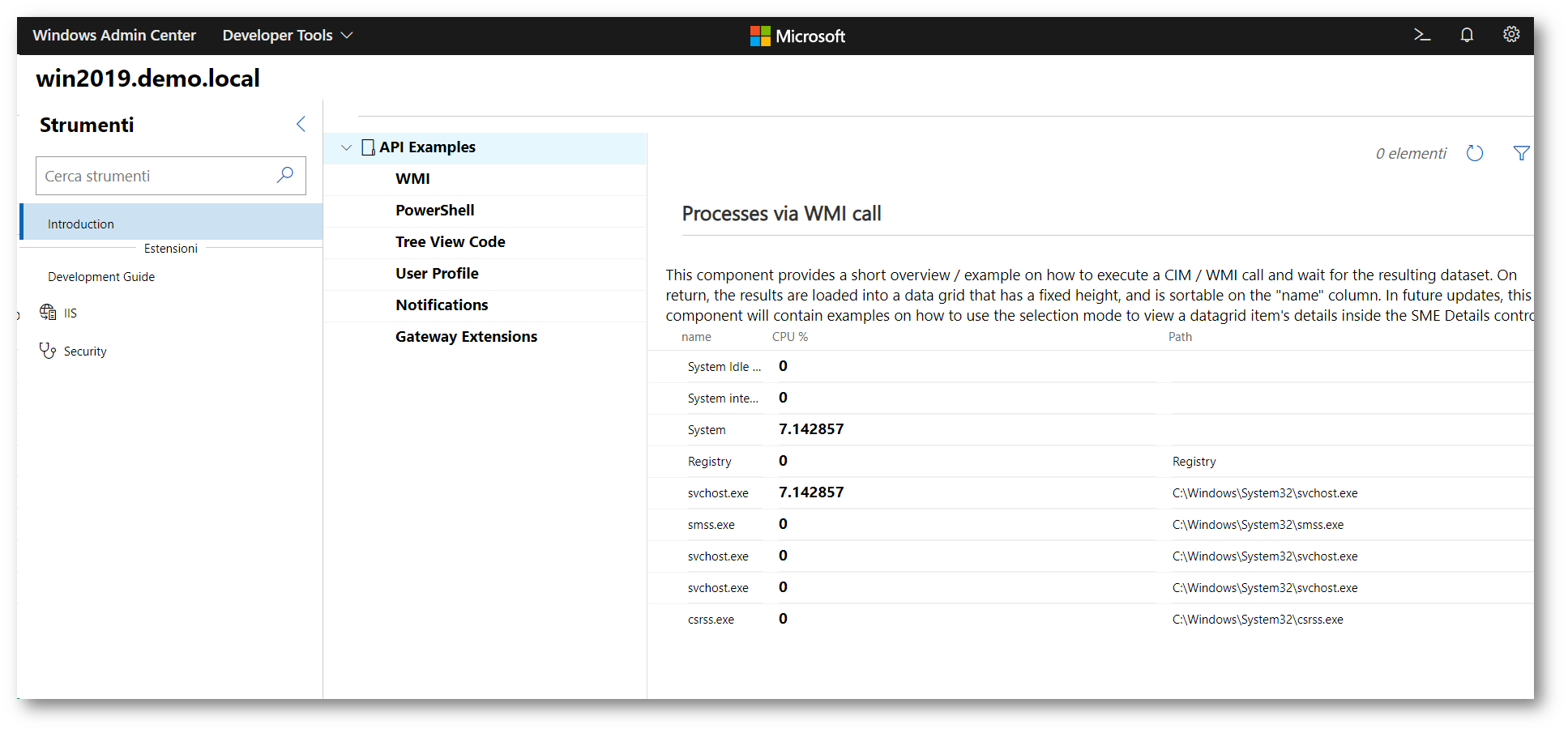Collapse the Strumenti sidebar panel
The width and height of the screenshot is (1568, 733).
[301, 124]
